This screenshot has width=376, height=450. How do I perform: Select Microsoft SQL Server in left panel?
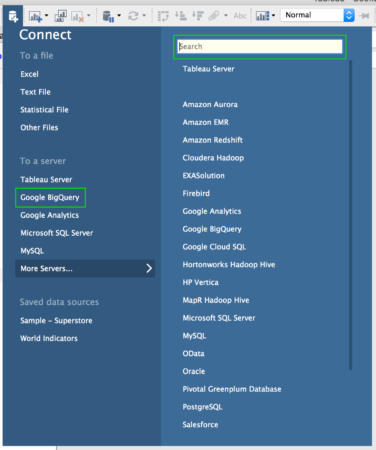click(57, 233)
